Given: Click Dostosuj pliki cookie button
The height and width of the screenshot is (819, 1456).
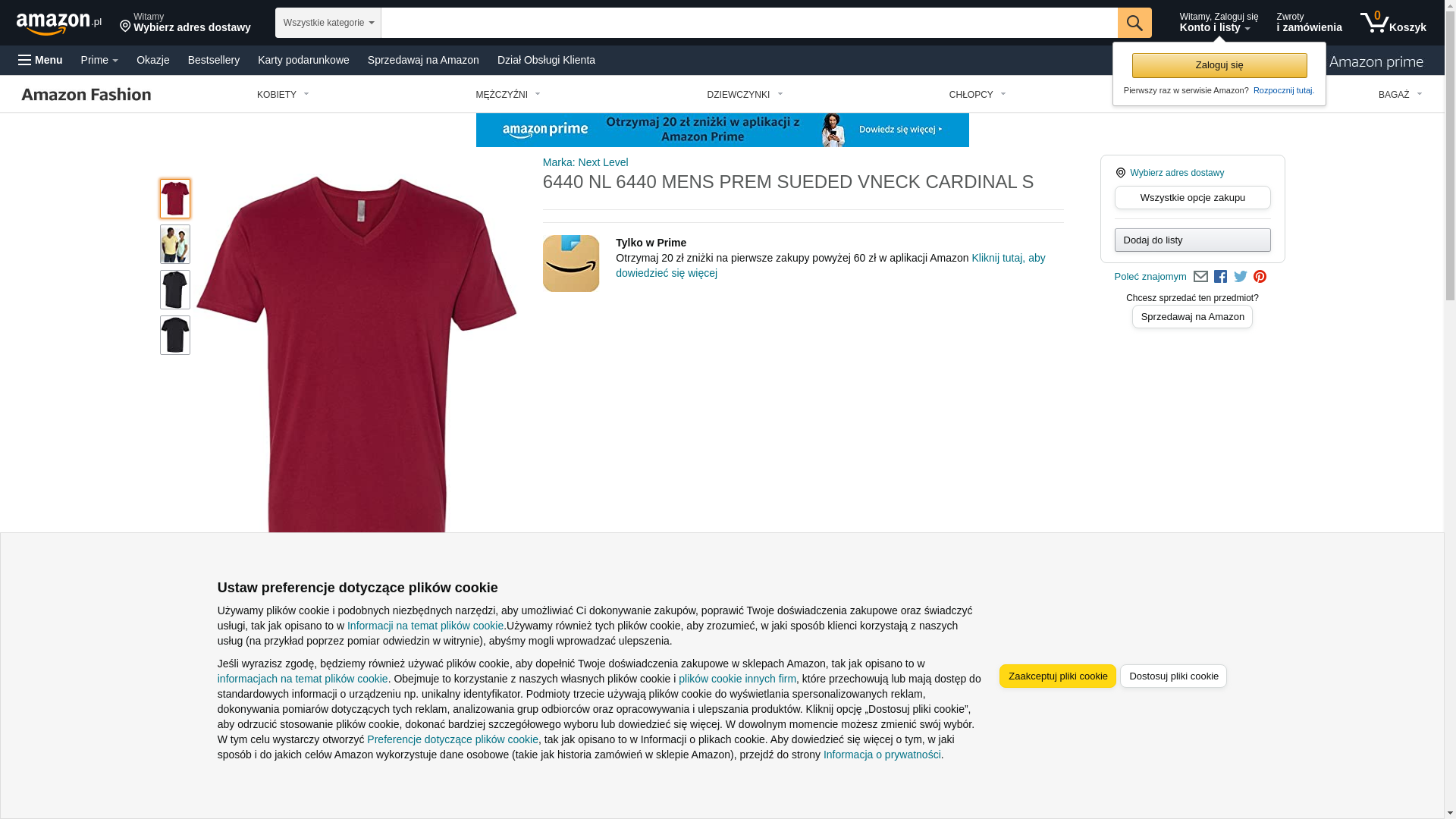Looking at the screenshot, I should click(1173, 676).
